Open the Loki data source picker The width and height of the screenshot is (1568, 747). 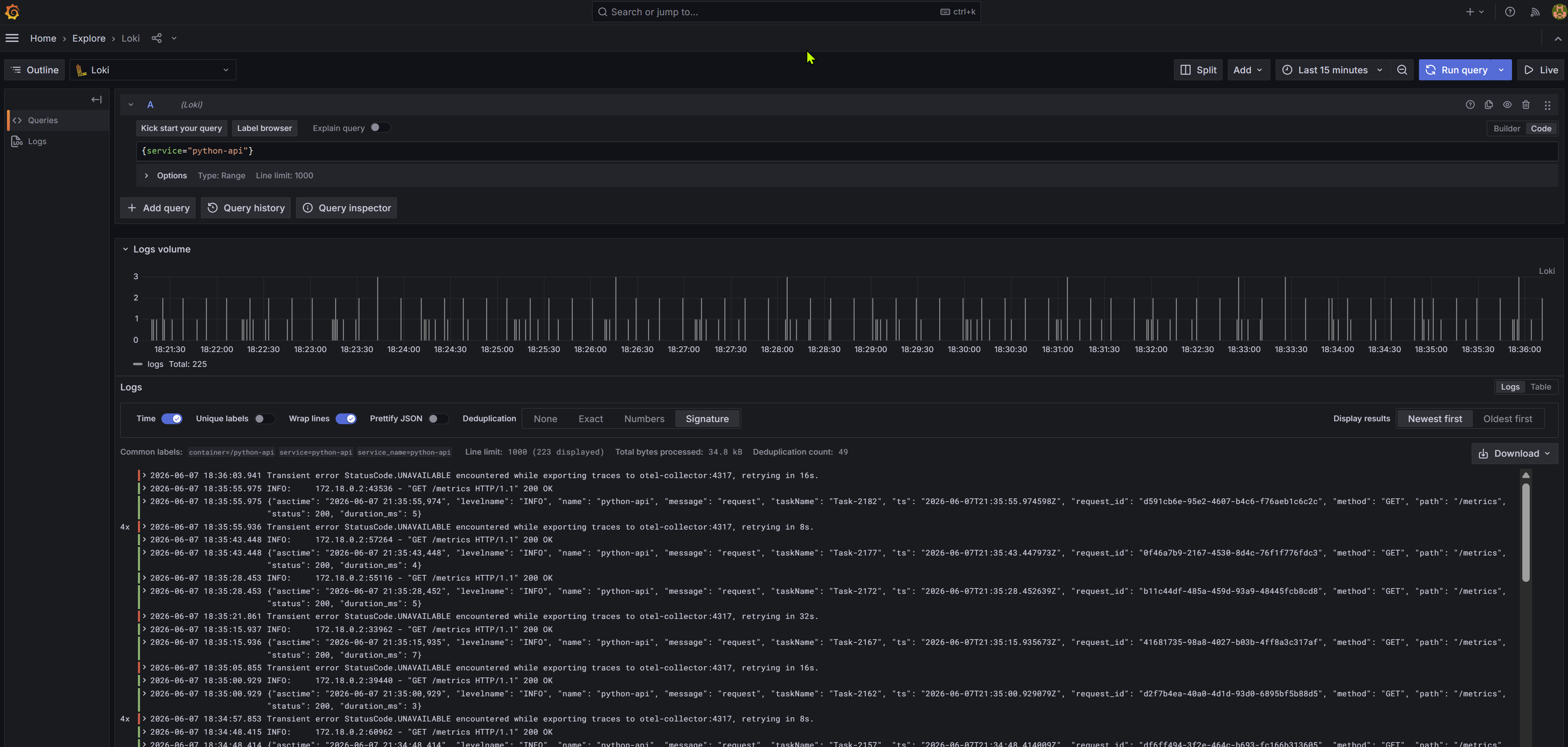[153, 70]
